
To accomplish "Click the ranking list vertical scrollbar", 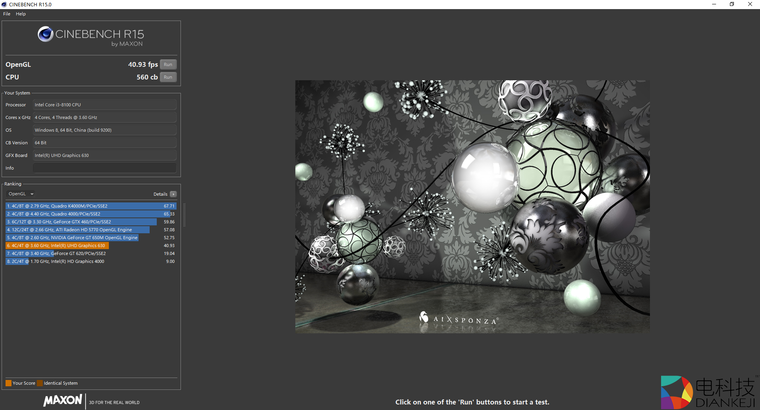I will coord(183,215).
